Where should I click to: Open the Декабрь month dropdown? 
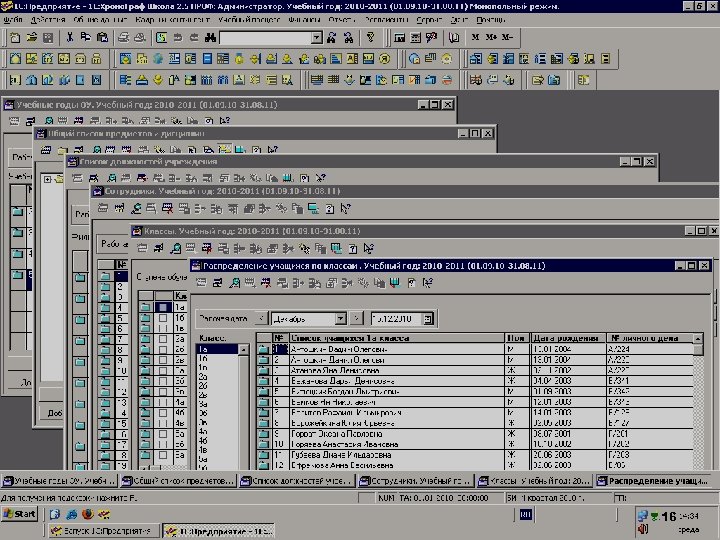340,319
